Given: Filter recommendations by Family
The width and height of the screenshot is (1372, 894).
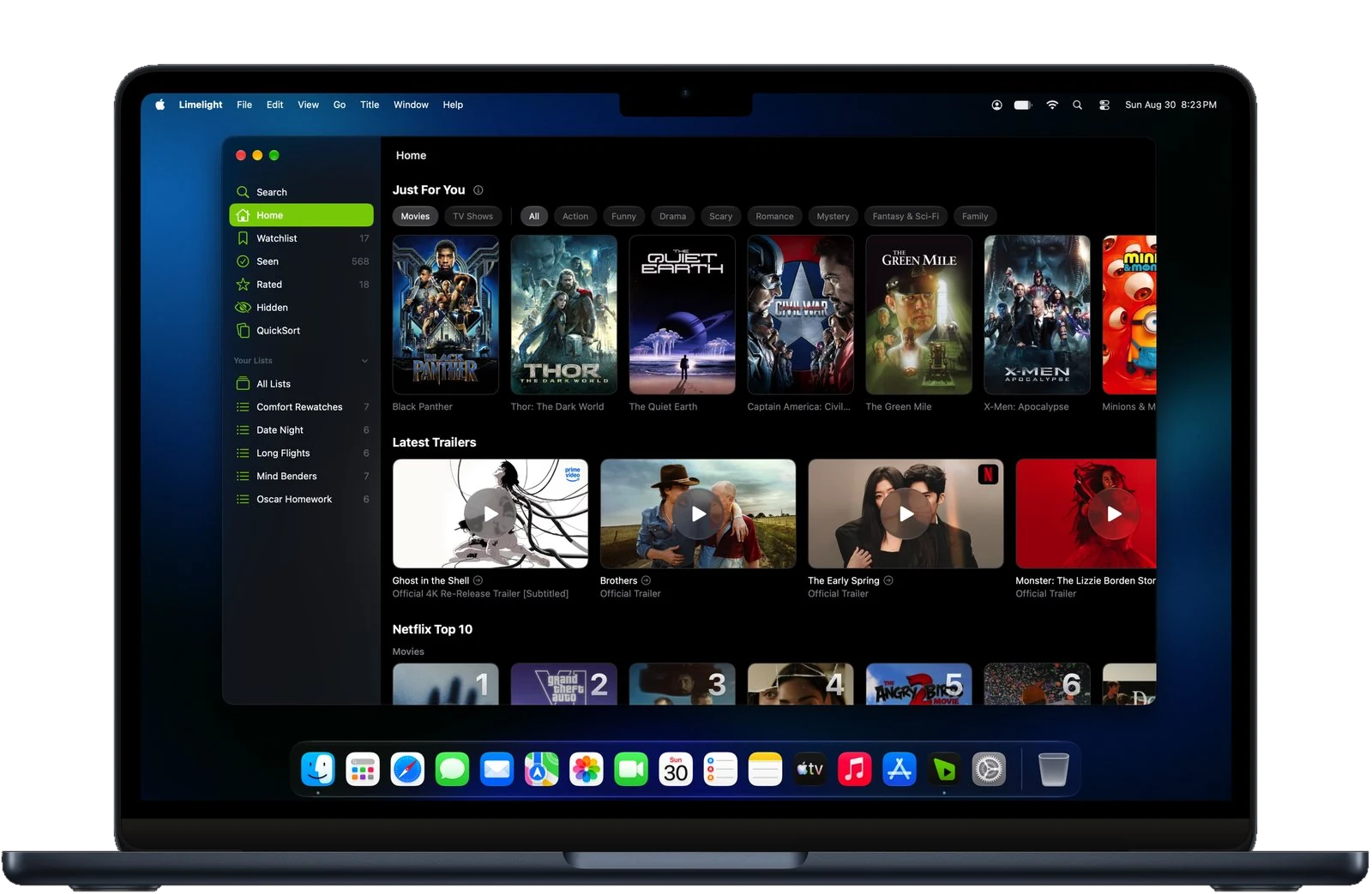Looking at the screenshot, I should pos(975,216).
